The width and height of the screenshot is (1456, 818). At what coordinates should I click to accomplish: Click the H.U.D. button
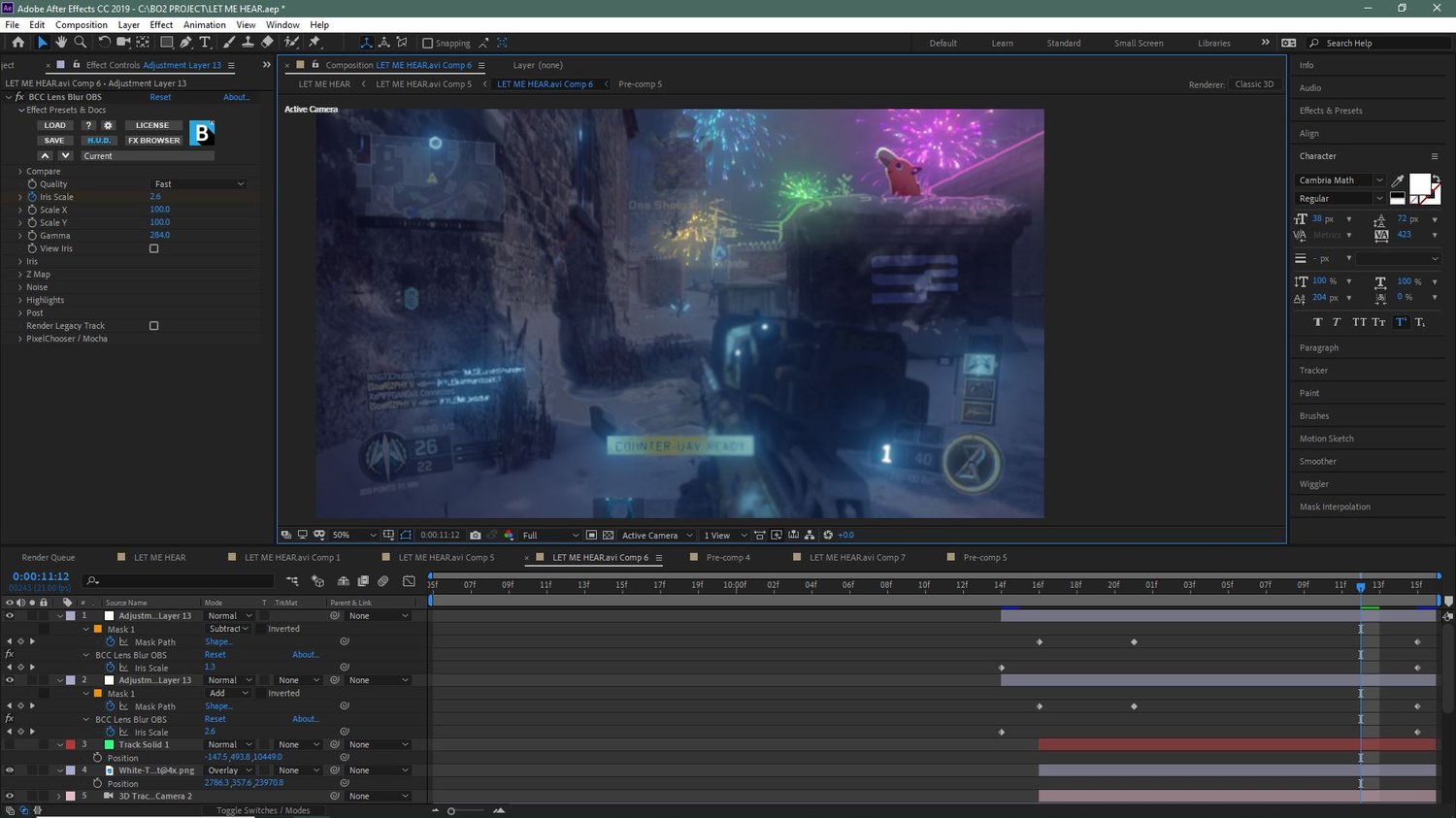[99, 141]
